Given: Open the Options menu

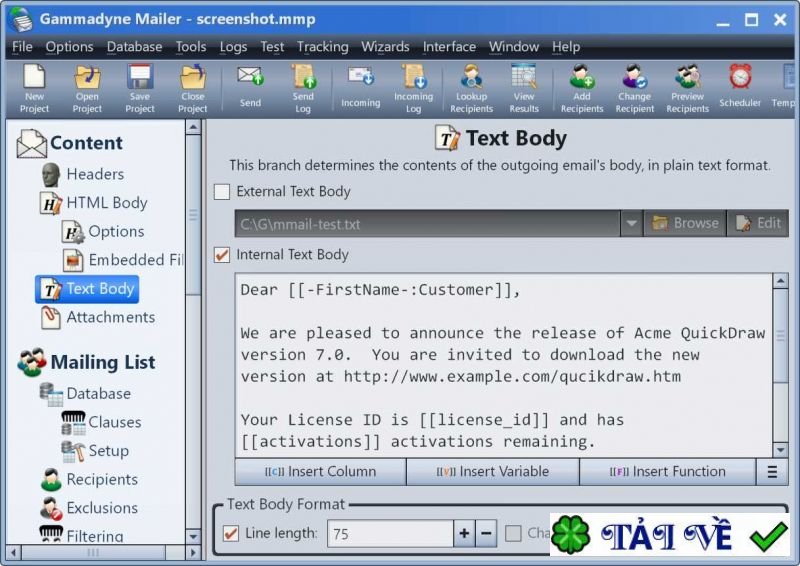Looking at the screenshot, I should click(x=69, y=47).
